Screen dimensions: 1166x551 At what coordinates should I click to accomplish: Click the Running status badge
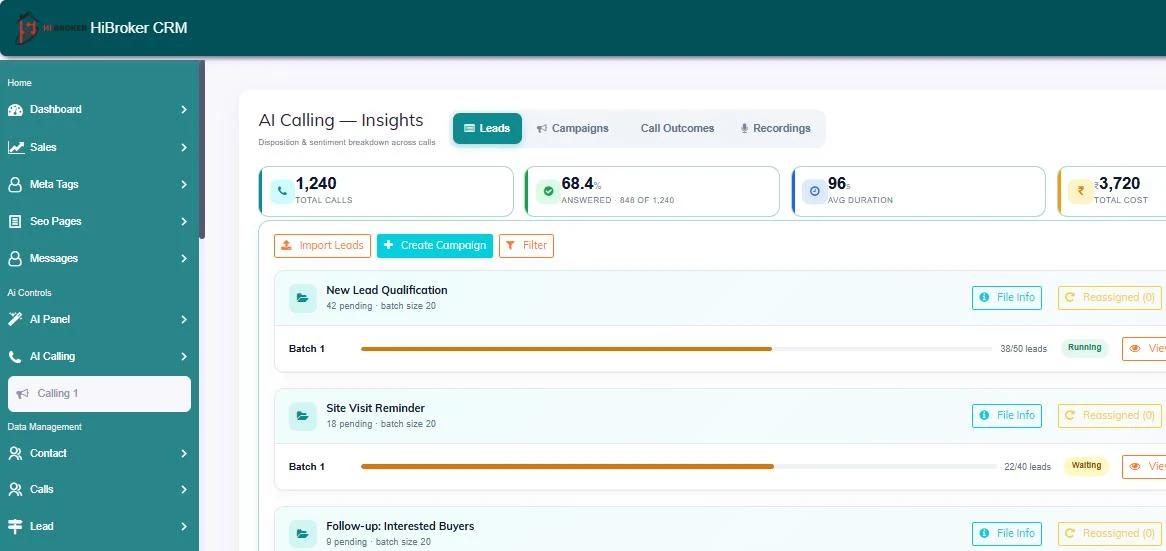tap(1085, 348)
